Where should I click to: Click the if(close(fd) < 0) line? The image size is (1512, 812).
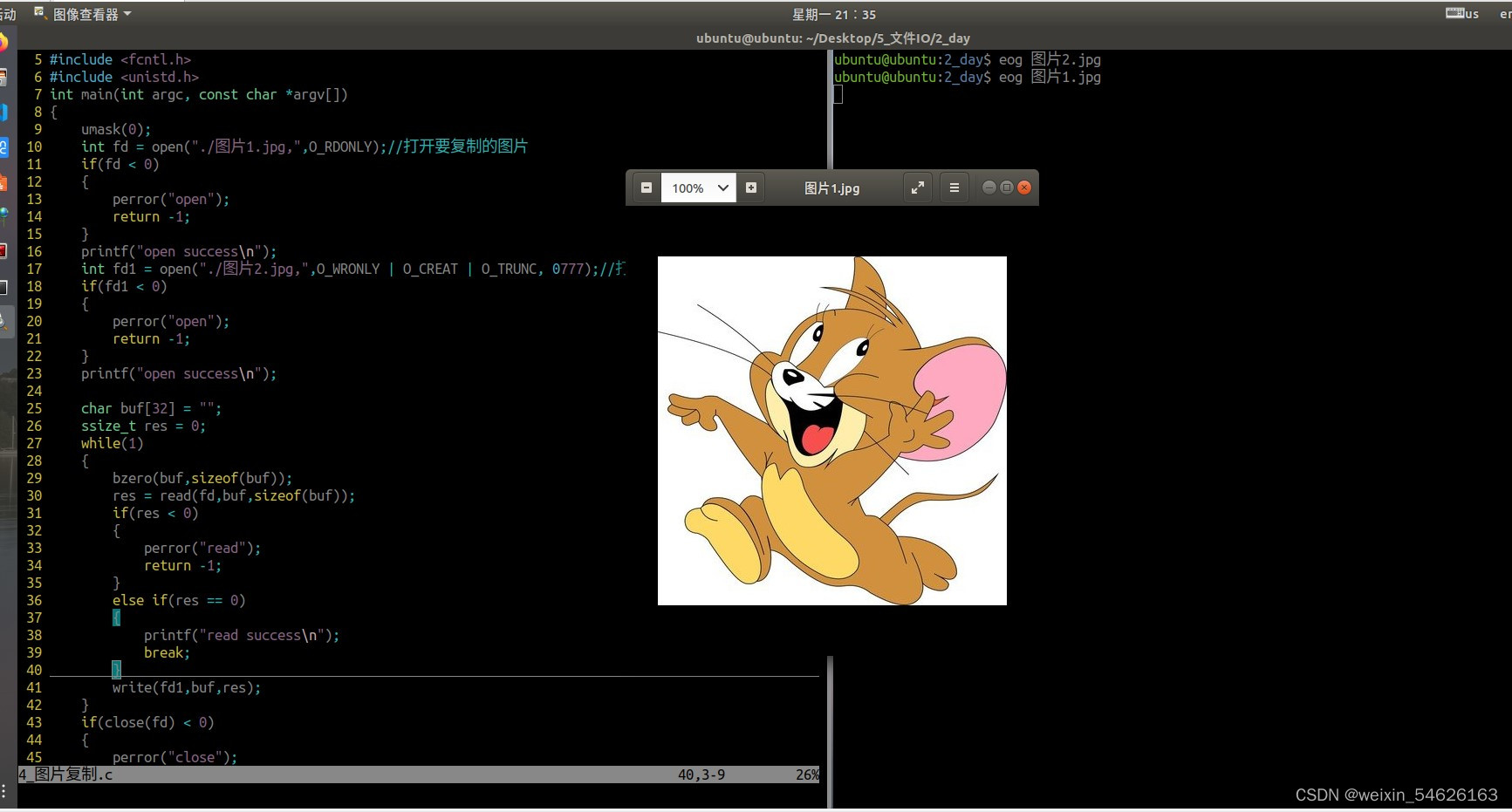(x=147, y=722)
